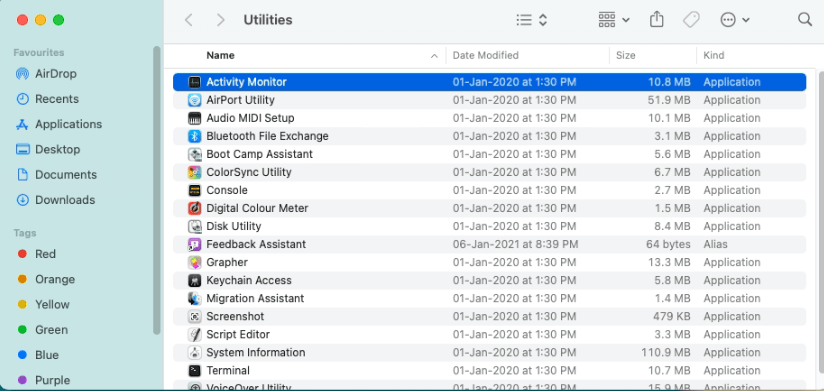Image resolution: width=824 pixels, height=391 pixels.
Task: Click the 06-Jan-2021 at 8:39 PM date
Action: point(515,244)
